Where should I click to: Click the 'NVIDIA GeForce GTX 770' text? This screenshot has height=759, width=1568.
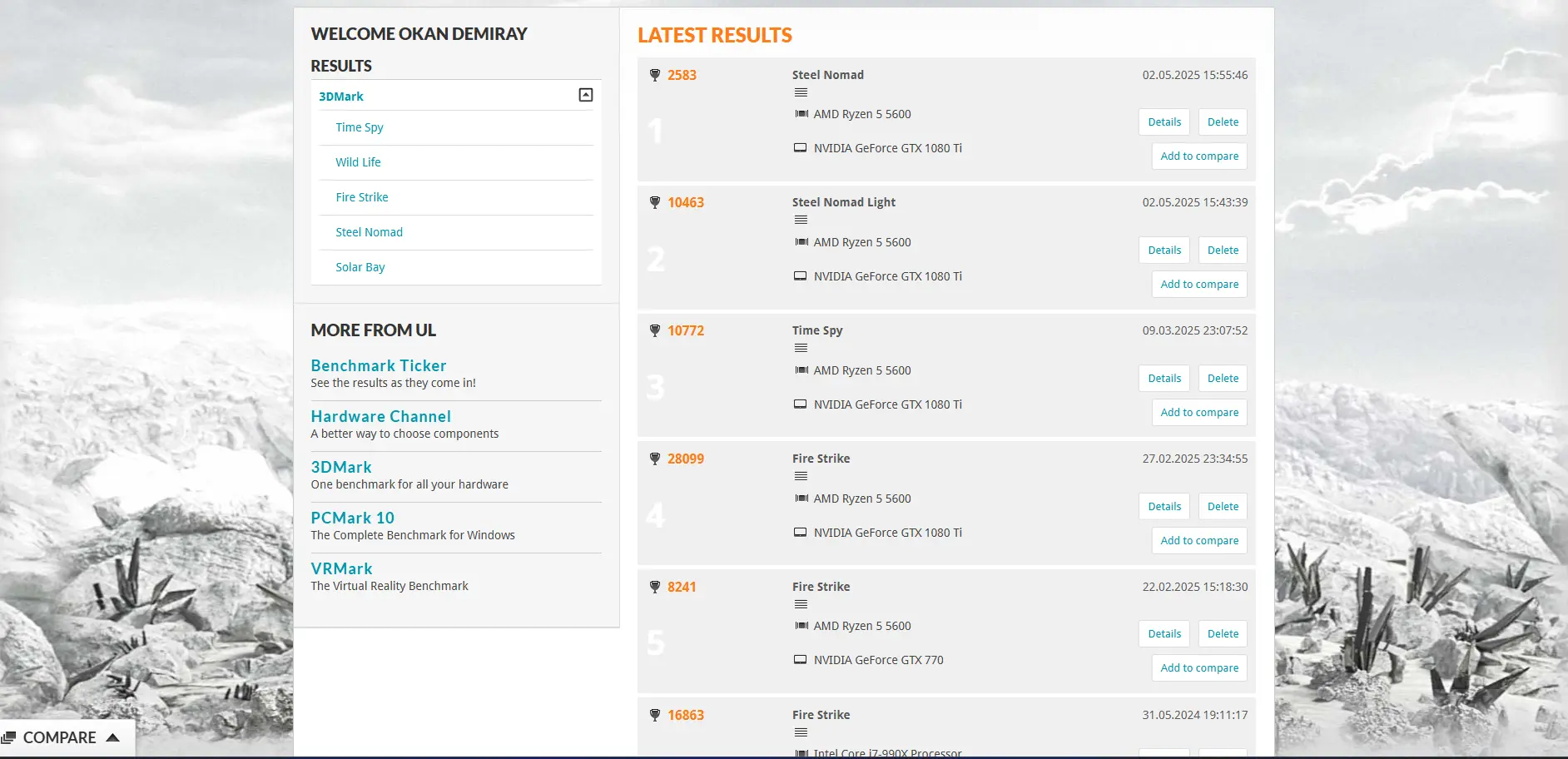pyautogui.click(x=879, y=660)
